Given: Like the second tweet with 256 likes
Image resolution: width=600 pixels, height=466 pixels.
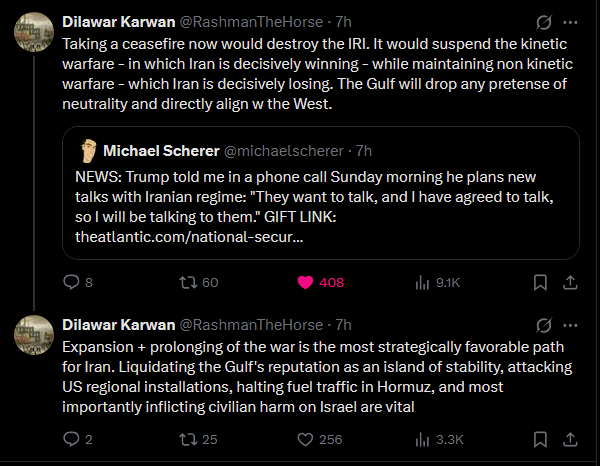Looking at the screenshot, I should pyautogui.click(x=307, y=438).
